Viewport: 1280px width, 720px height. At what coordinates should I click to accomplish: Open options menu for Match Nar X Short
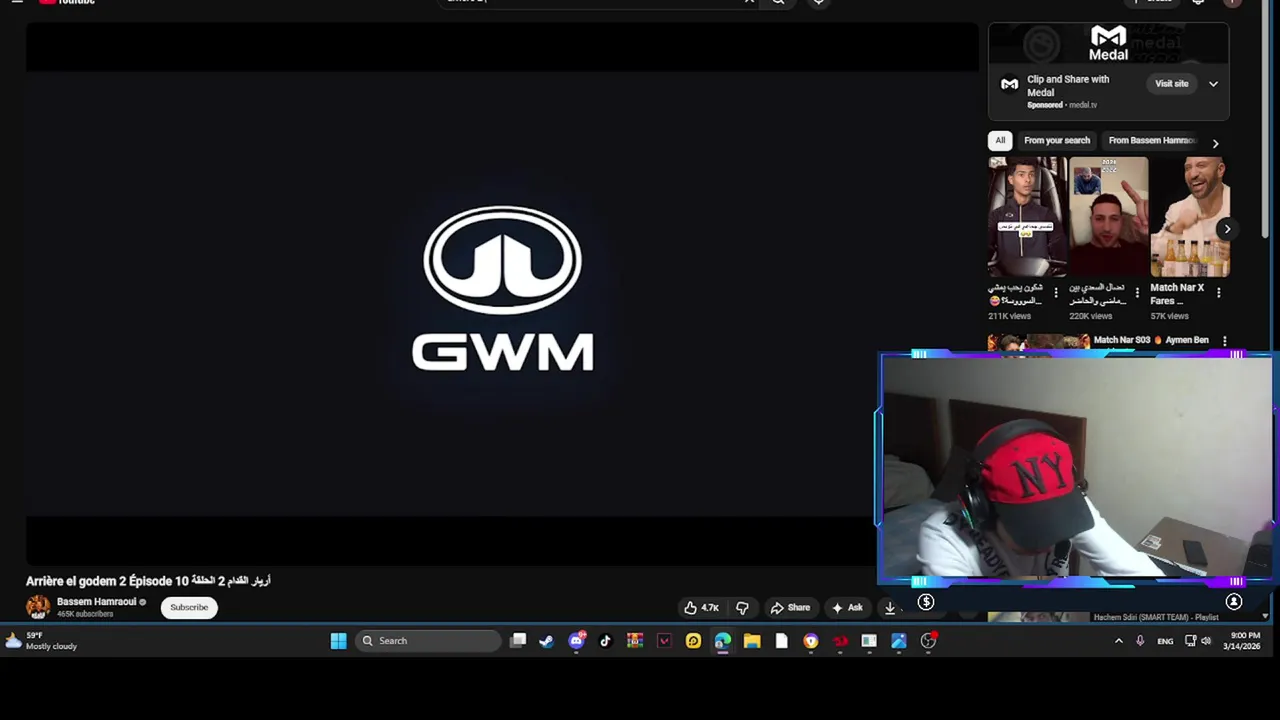pyautogui.click(x=1218, y=293)
